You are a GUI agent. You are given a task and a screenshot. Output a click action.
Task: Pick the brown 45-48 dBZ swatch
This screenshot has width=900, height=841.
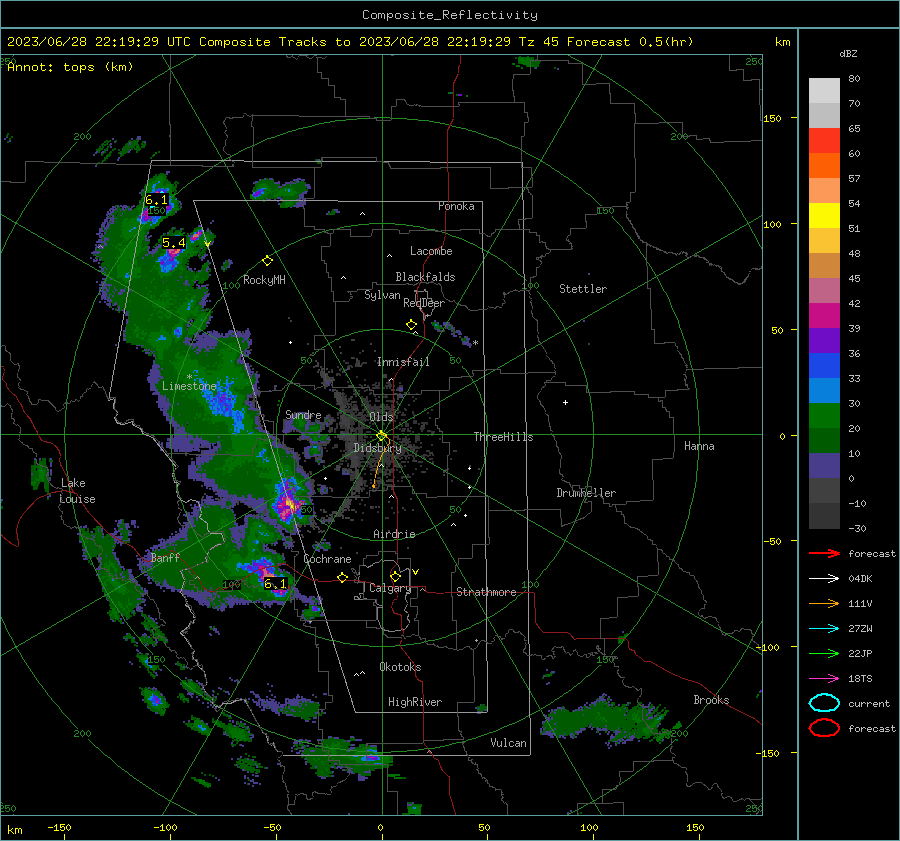coord(824,266)
